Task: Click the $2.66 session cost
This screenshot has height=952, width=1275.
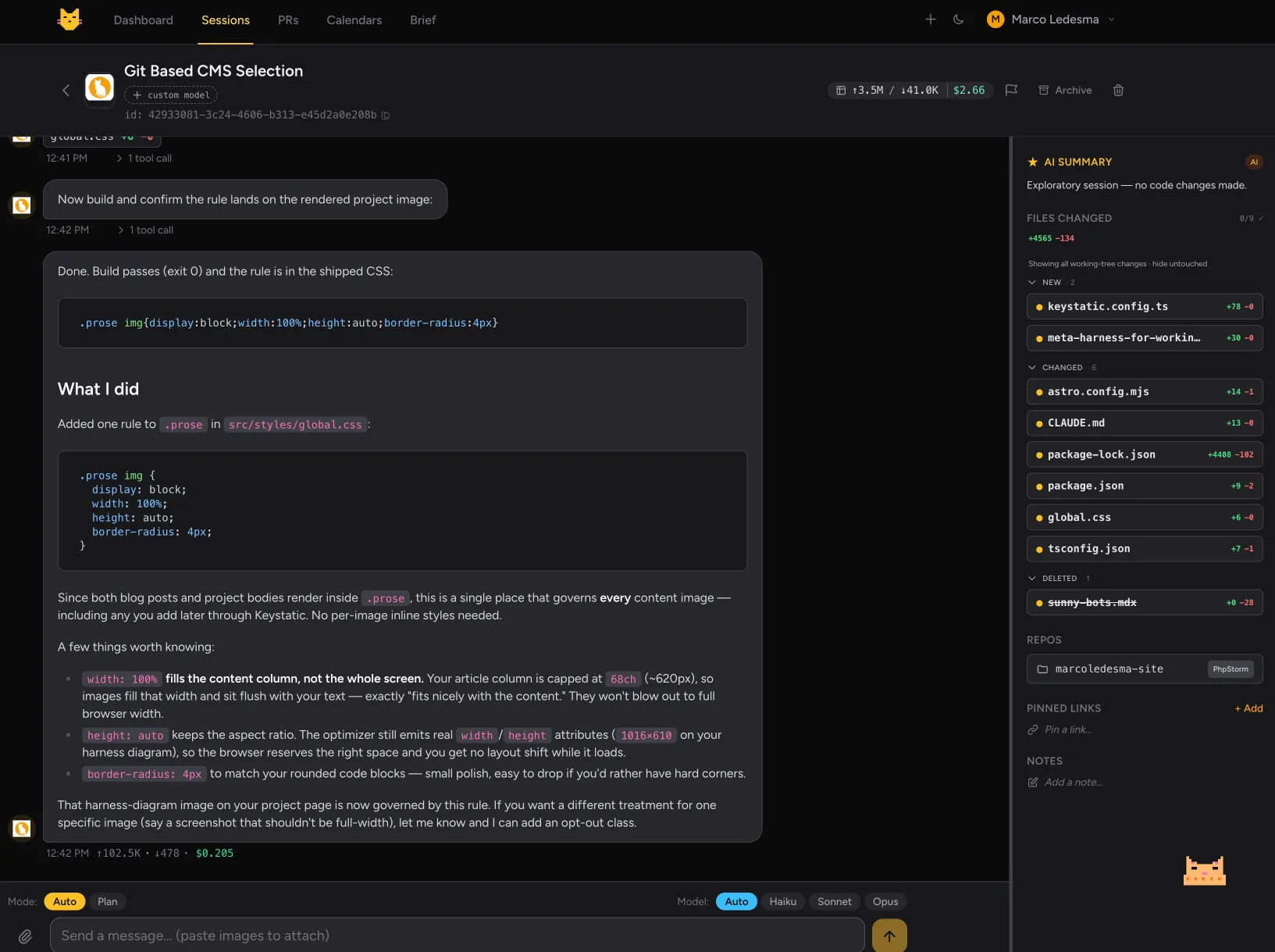Action: (x=969, y=91)
